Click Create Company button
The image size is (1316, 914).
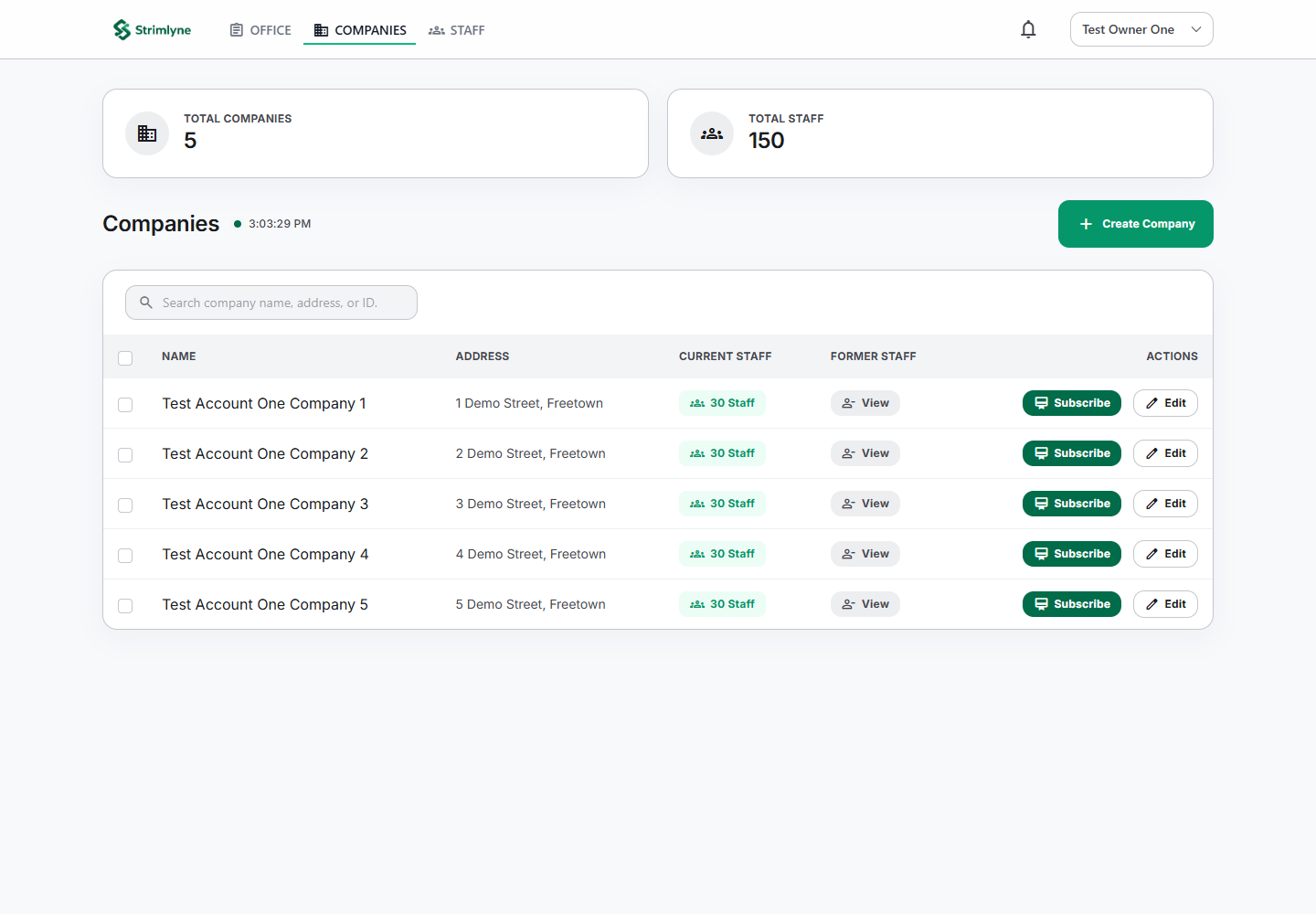[x=1136, y=224]
